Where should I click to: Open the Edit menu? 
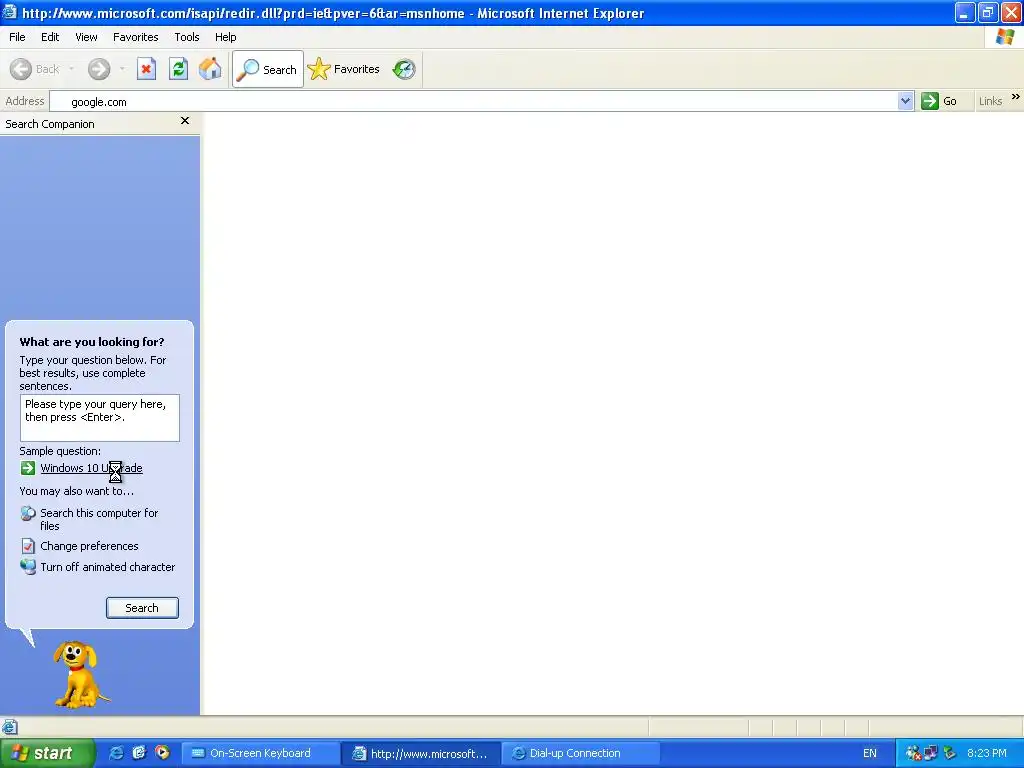pos(50,37)
